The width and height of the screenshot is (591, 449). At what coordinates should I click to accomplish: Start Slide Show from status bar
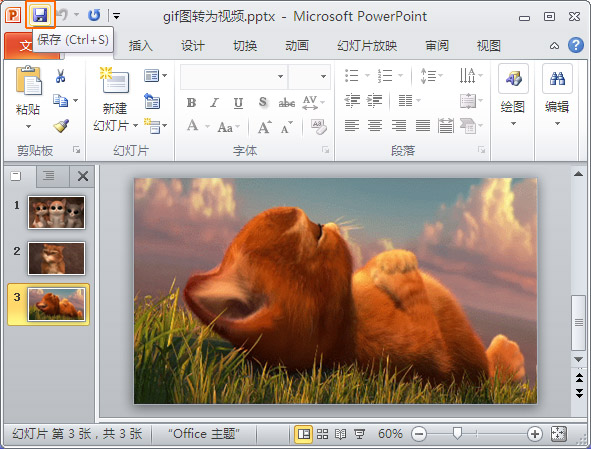tap(360, 434)
